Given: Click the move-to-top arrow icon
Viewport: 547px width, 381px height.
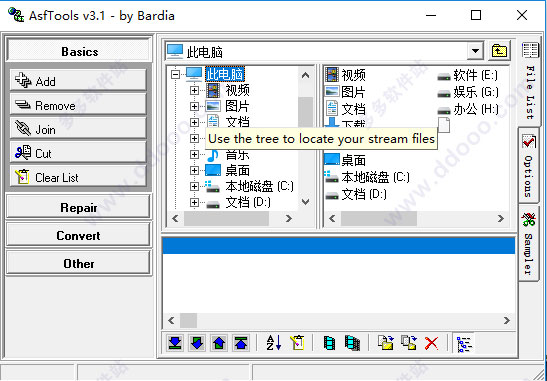Looking at the screenshot, I should coord(241,343).
